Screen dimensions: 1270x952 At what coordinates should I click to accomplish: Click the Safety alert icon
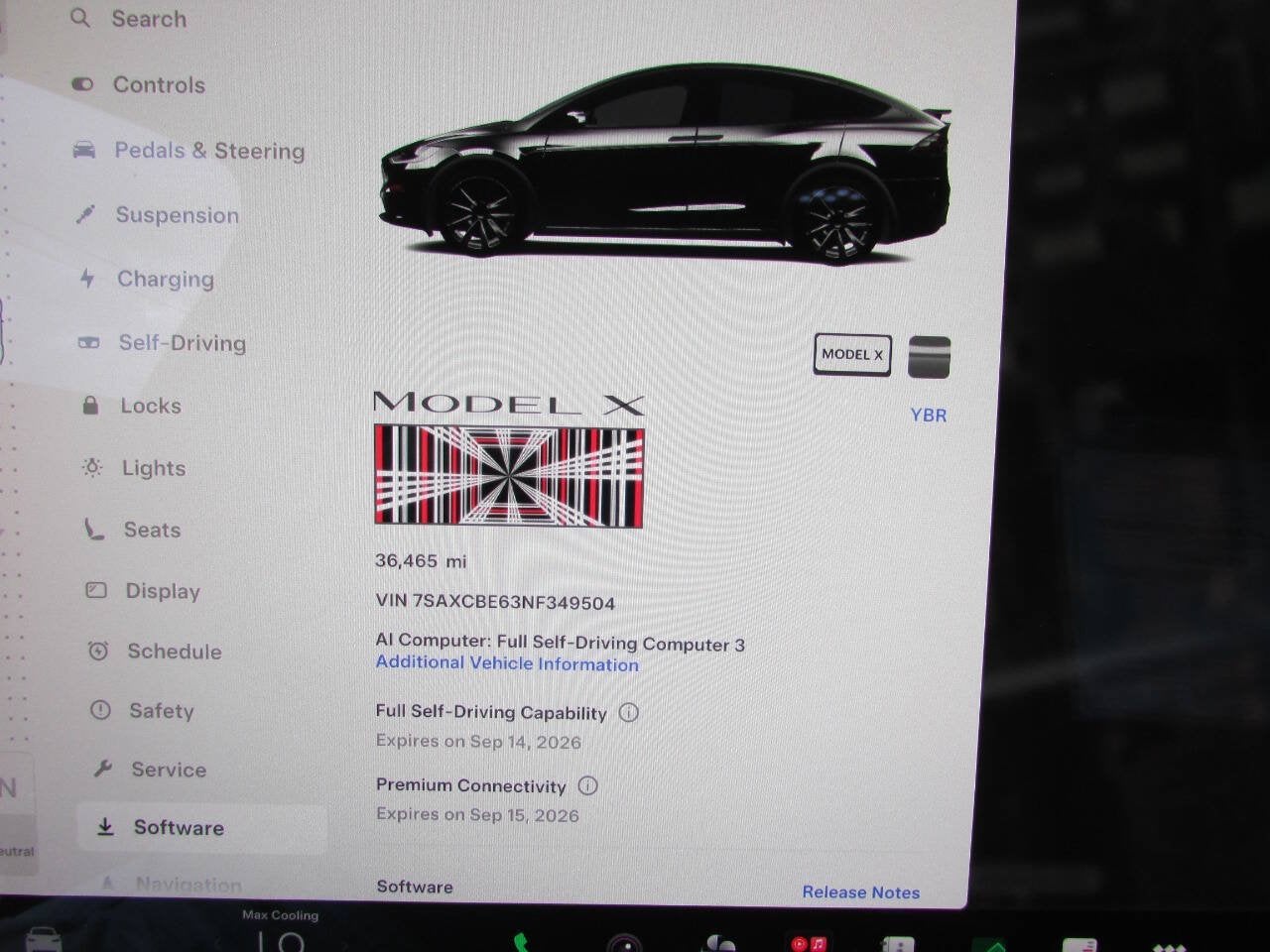click(100, 710)
